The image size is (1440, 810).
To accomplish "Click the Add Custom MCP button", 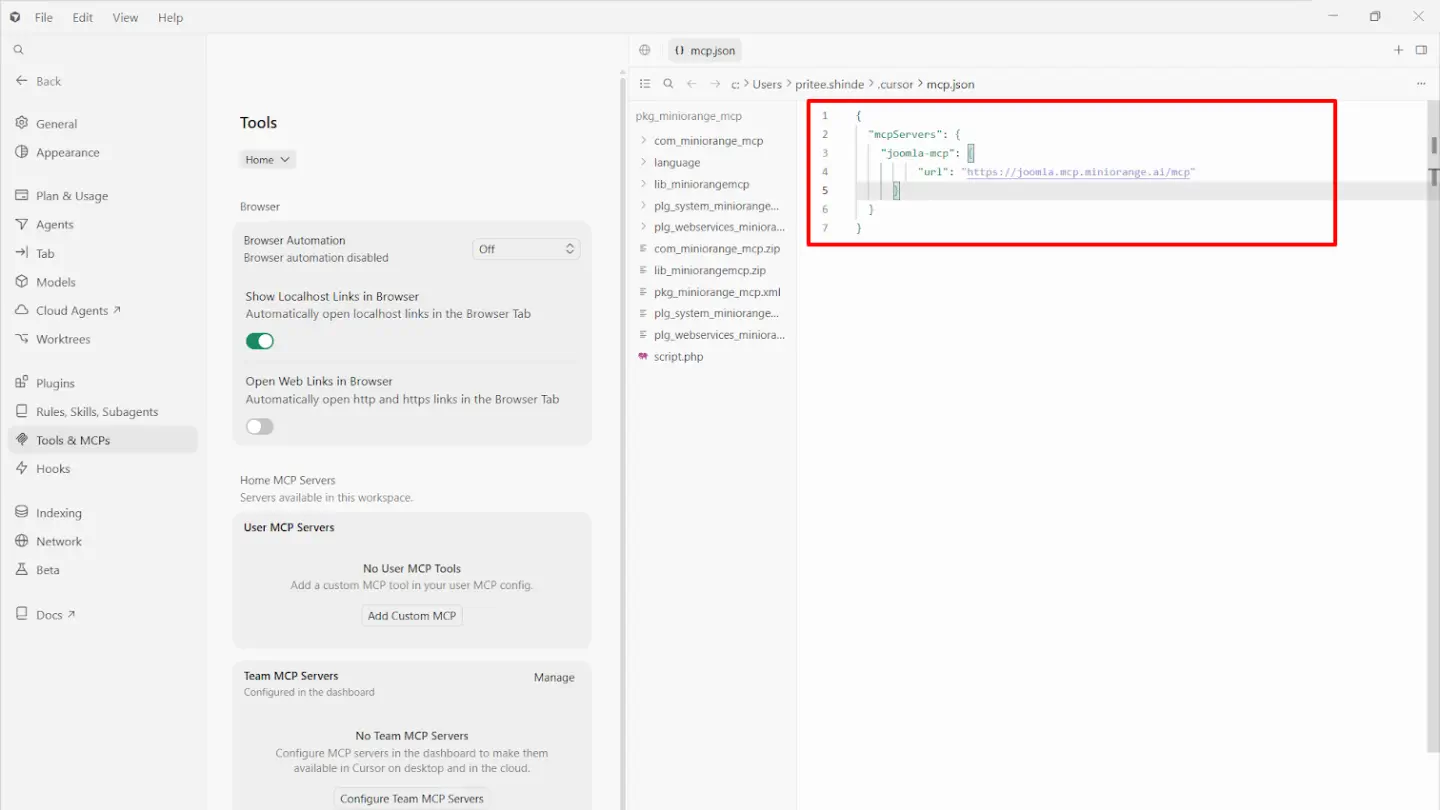I will pyautogui.click(x=412, y=616).
